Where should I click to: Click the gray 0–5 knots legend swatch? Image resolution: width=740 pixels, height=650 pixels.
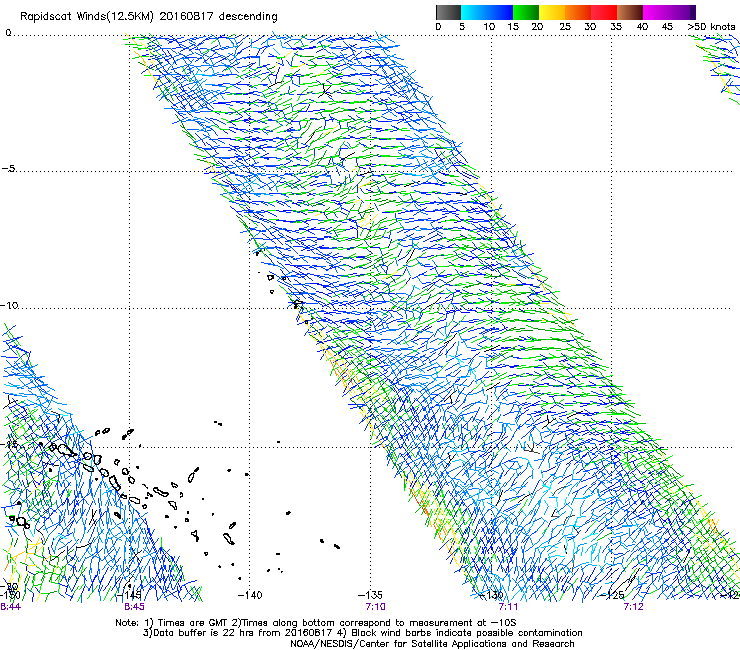pyautogui.click(x=448, y=12)
